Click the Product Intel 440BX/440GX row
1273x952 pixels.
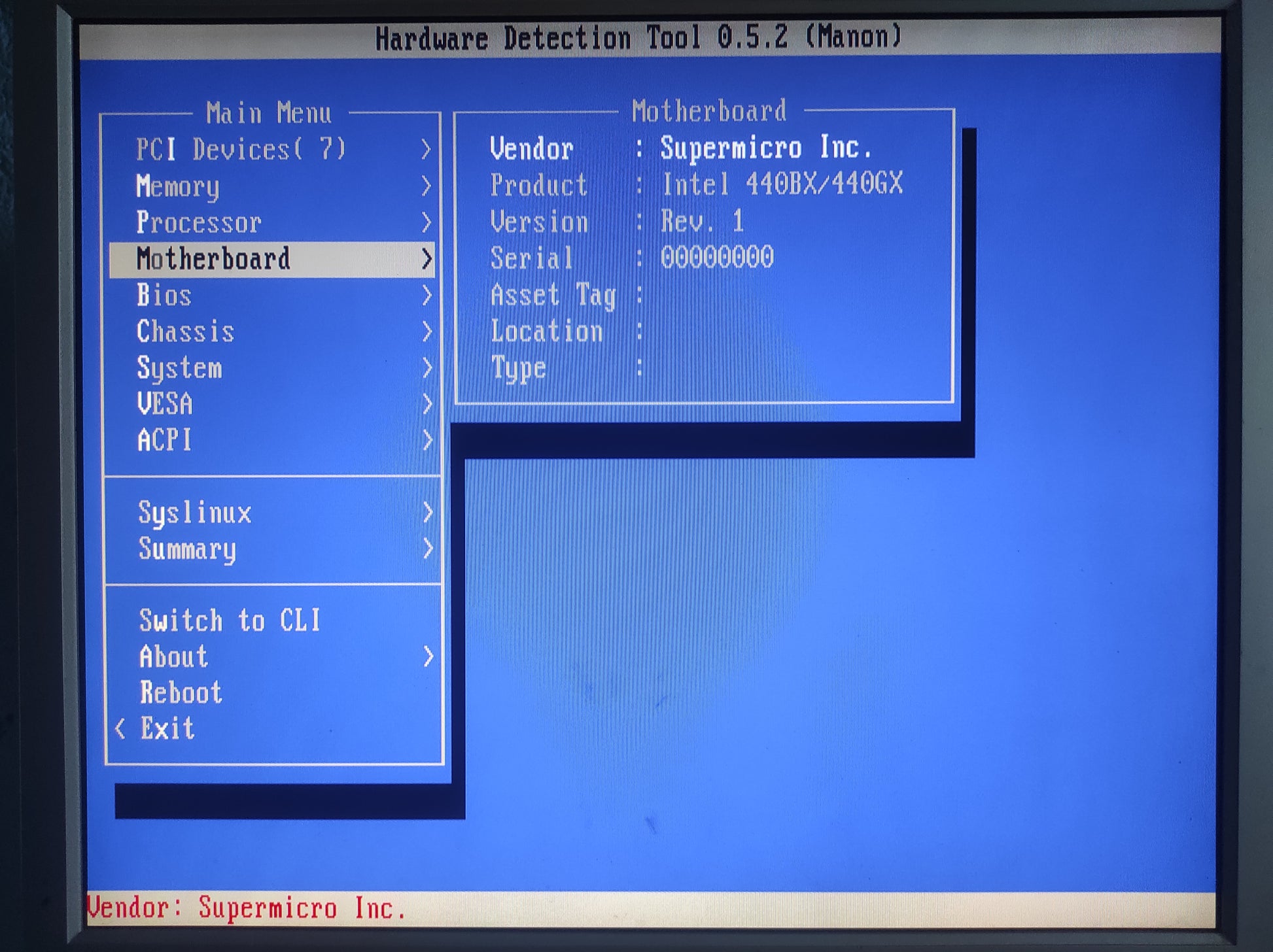coord(697,184)
